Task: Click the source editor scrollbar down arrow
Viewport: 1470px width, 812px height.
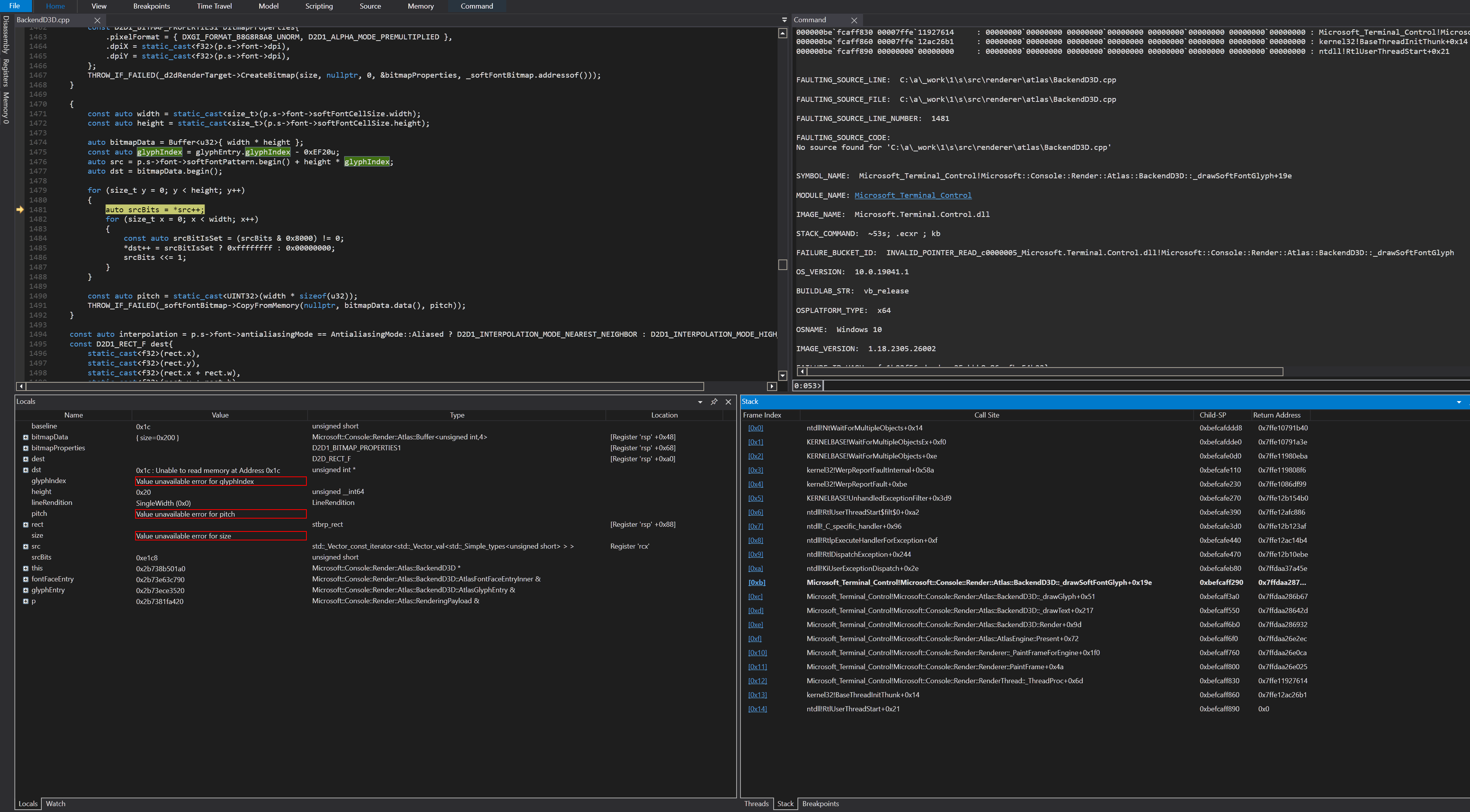Action: point(782,375)
